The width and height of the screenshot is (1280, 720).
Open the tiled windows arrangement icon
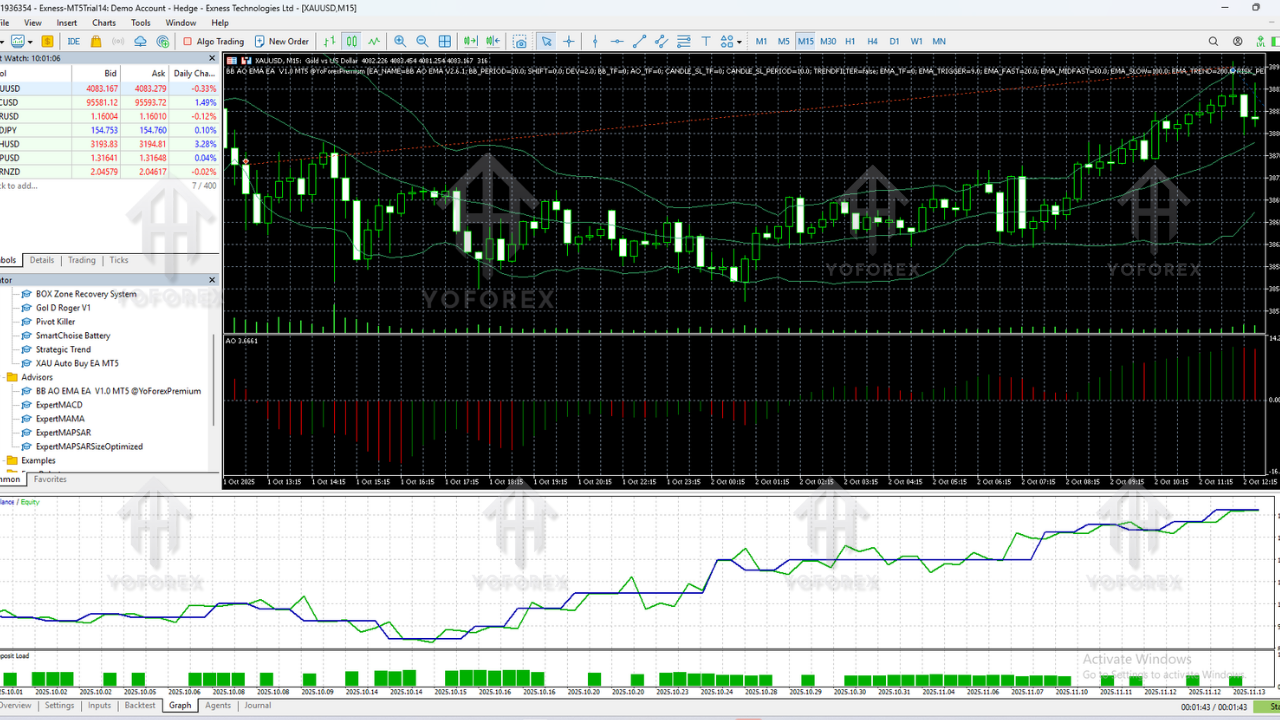pyautogui.click(x=444, y=41)
